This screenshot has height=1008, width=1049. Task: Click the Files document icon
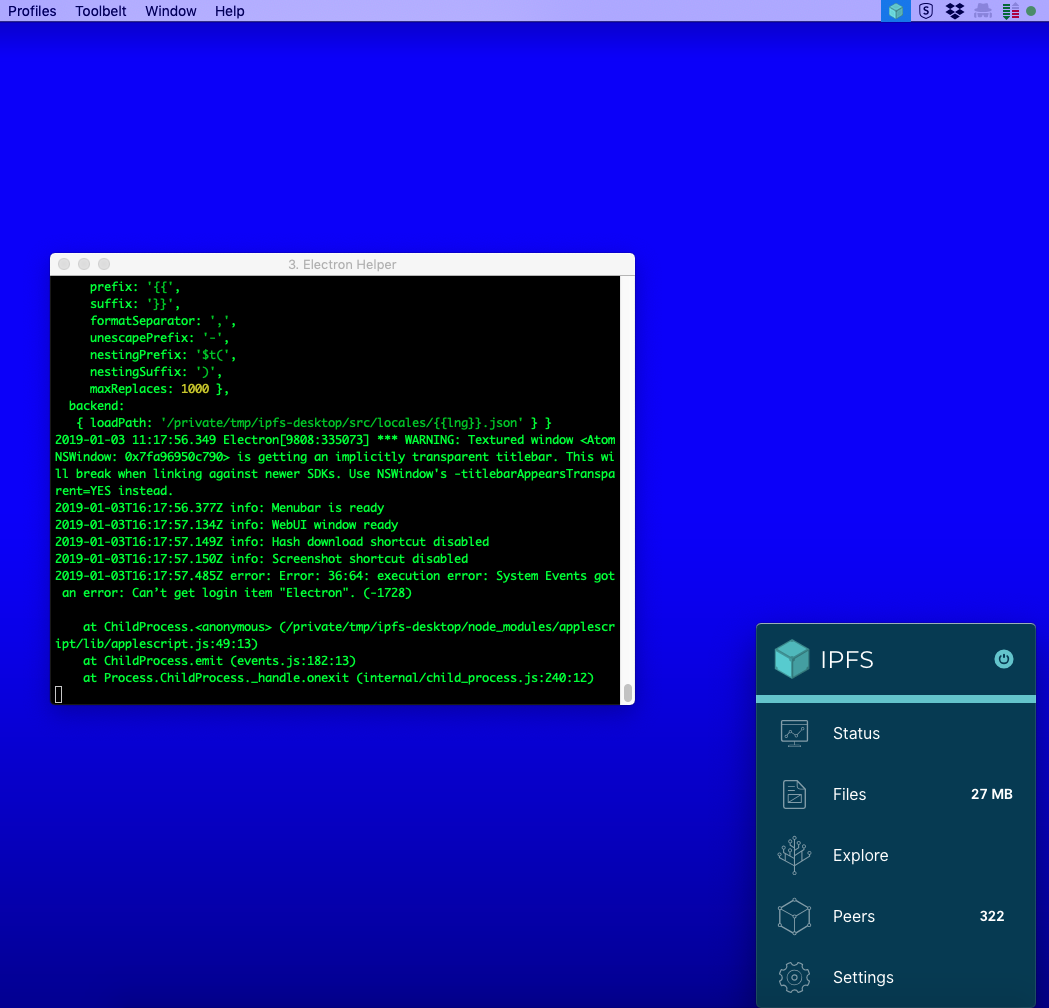click(794, 795)
